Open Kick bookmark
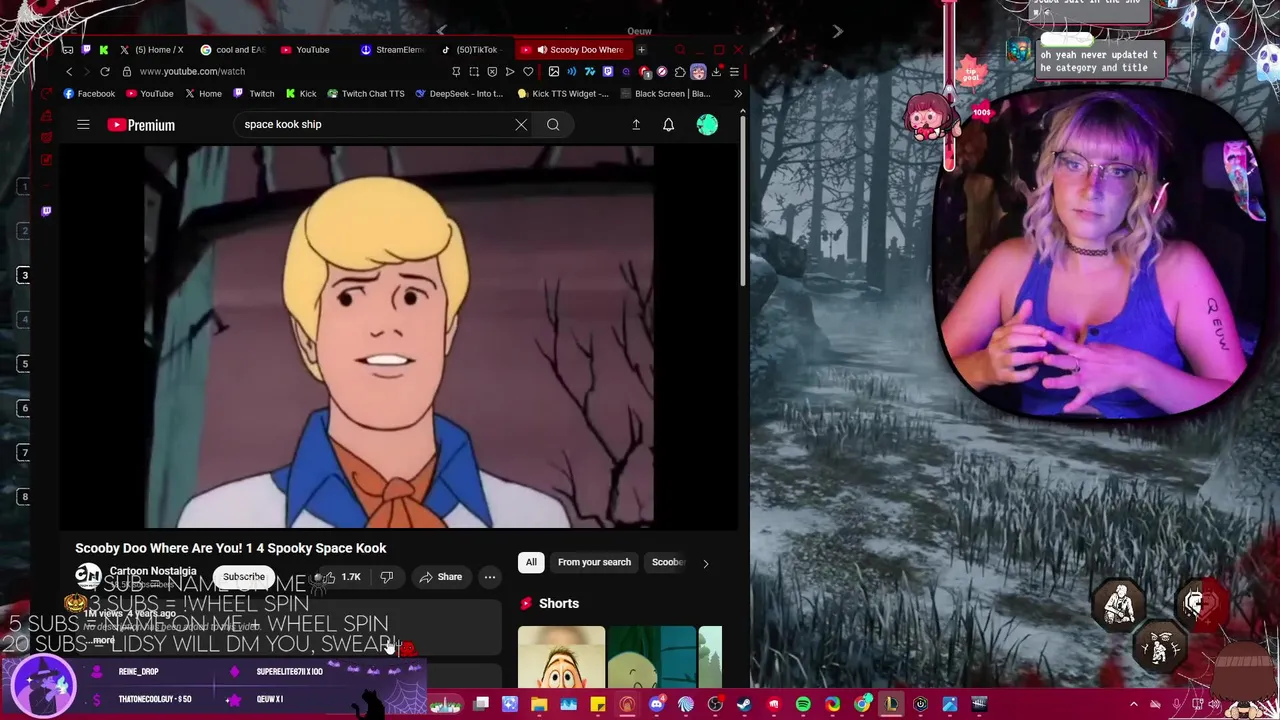Viewport: 1280px width, 720px height. pyautogui.click(x=300, y=94)
